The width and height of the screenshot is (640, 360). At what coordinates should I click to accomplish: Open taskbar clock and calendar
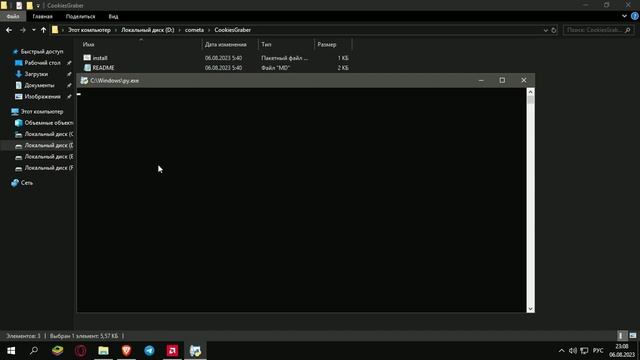pyautogui.click(x=622, y=351)
